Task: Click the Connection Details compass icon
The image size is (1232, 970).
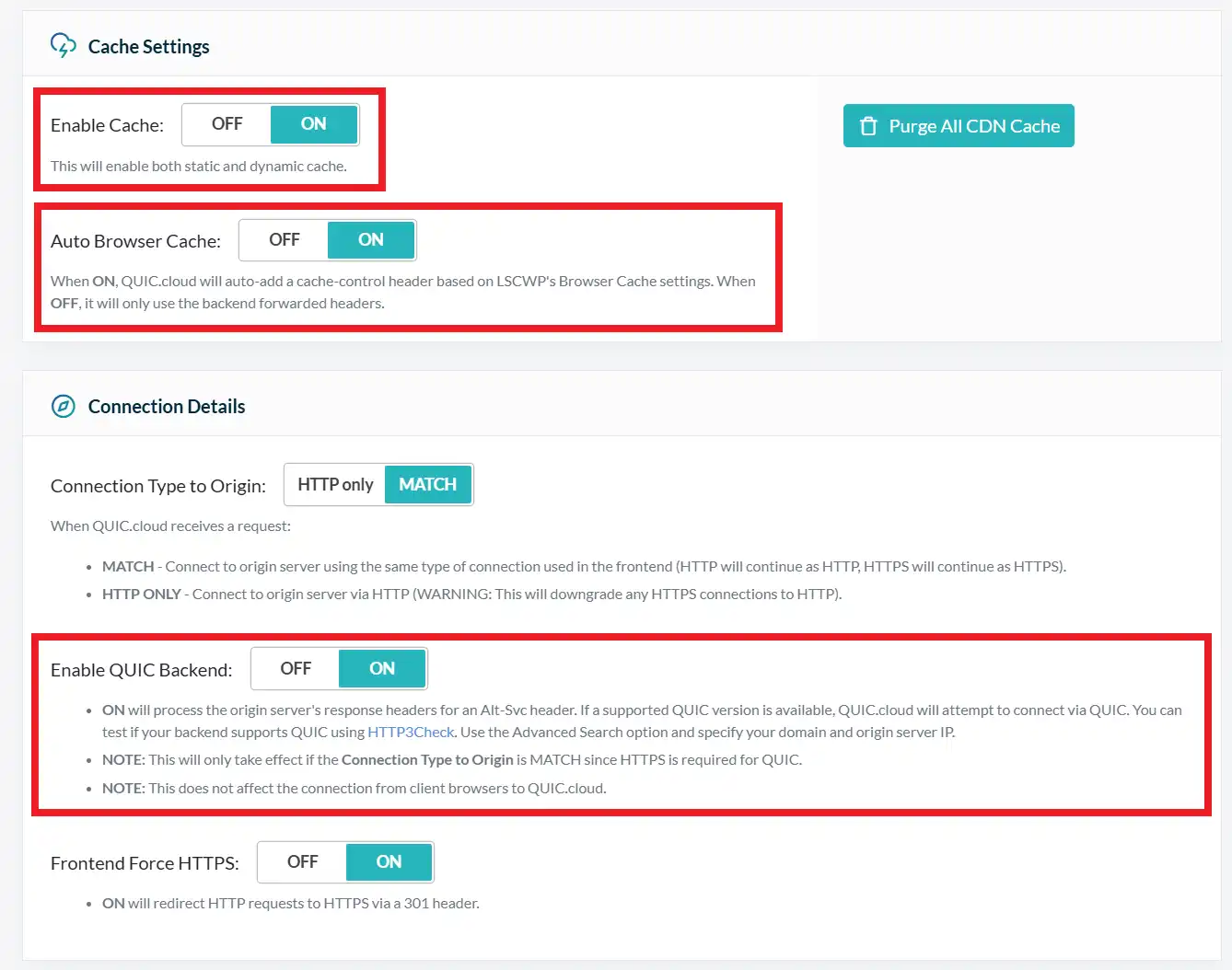Action: 63,406
